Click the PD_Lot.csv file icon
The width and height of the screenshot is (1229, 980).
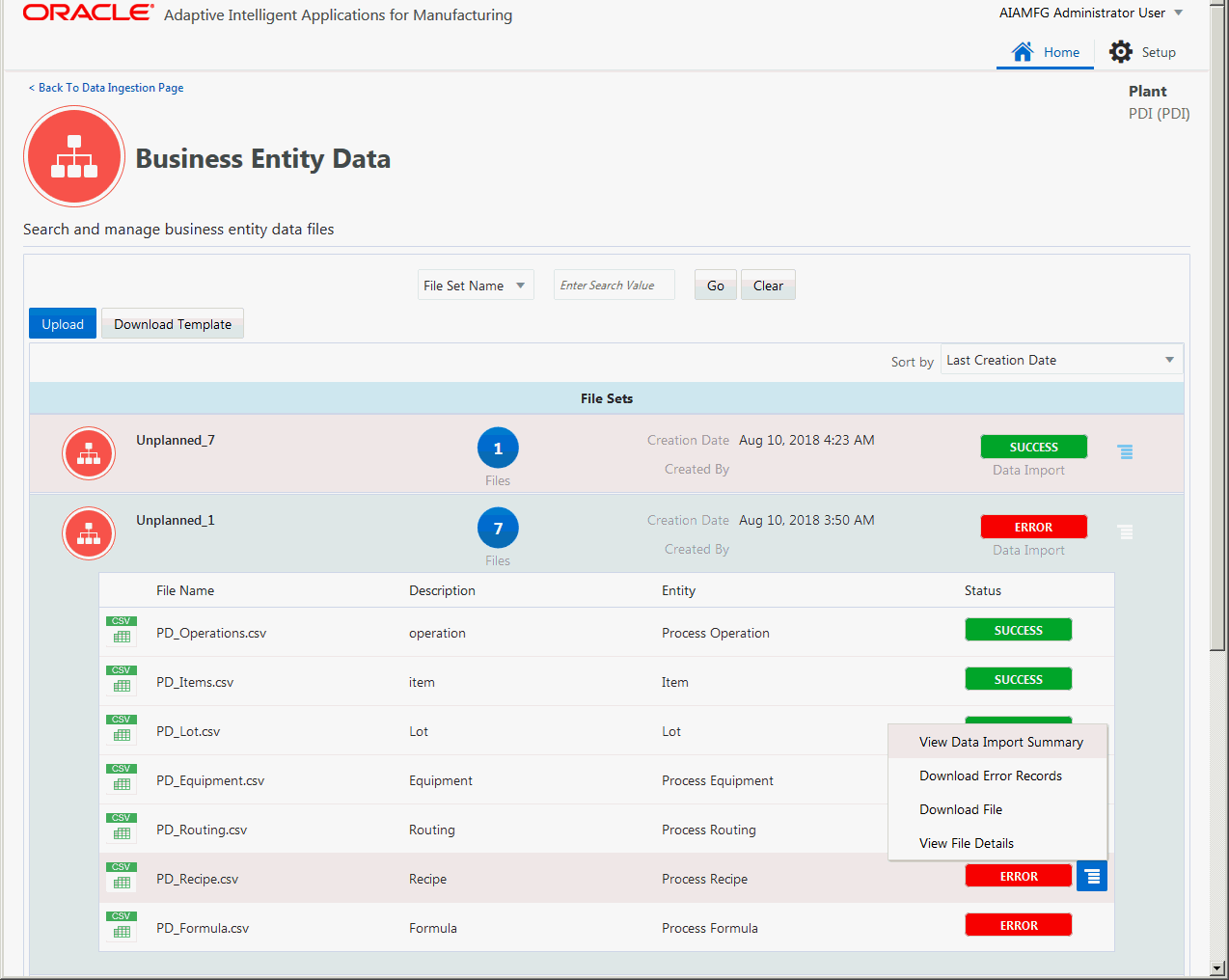[121, 728]
